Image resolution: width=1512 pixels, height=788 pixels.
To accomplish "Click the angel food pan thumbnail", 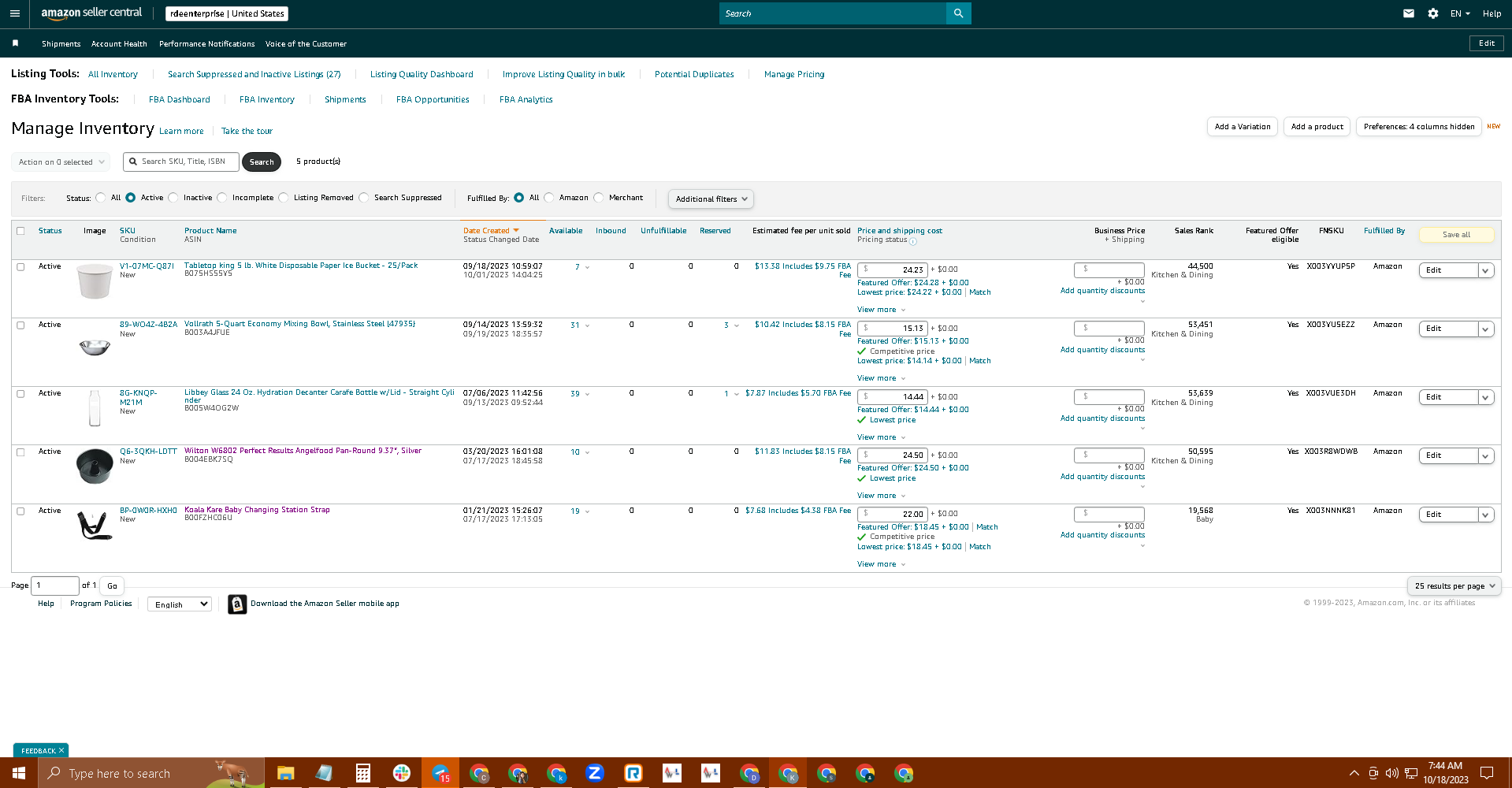I will point(95,466).
